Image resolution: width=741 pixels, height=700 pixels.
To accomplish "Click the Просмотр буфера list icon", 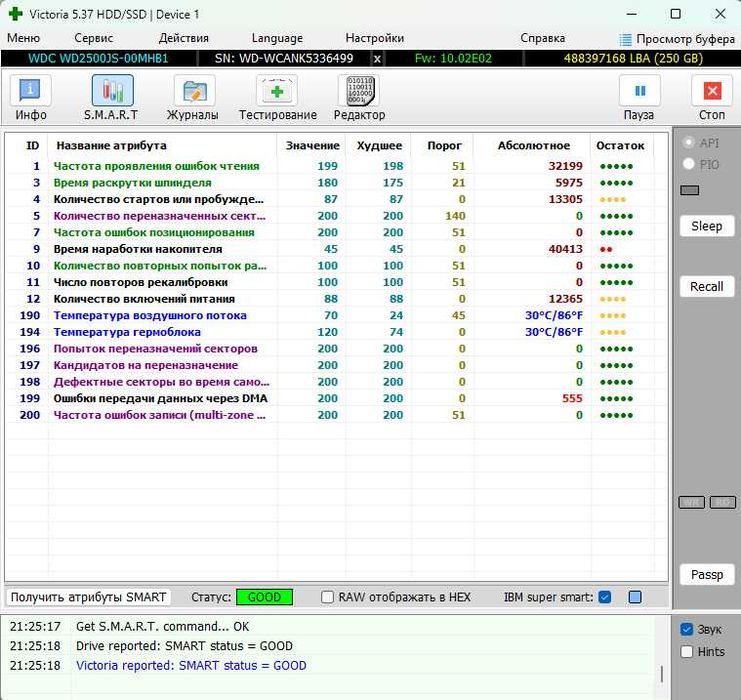I will [625, 40].
